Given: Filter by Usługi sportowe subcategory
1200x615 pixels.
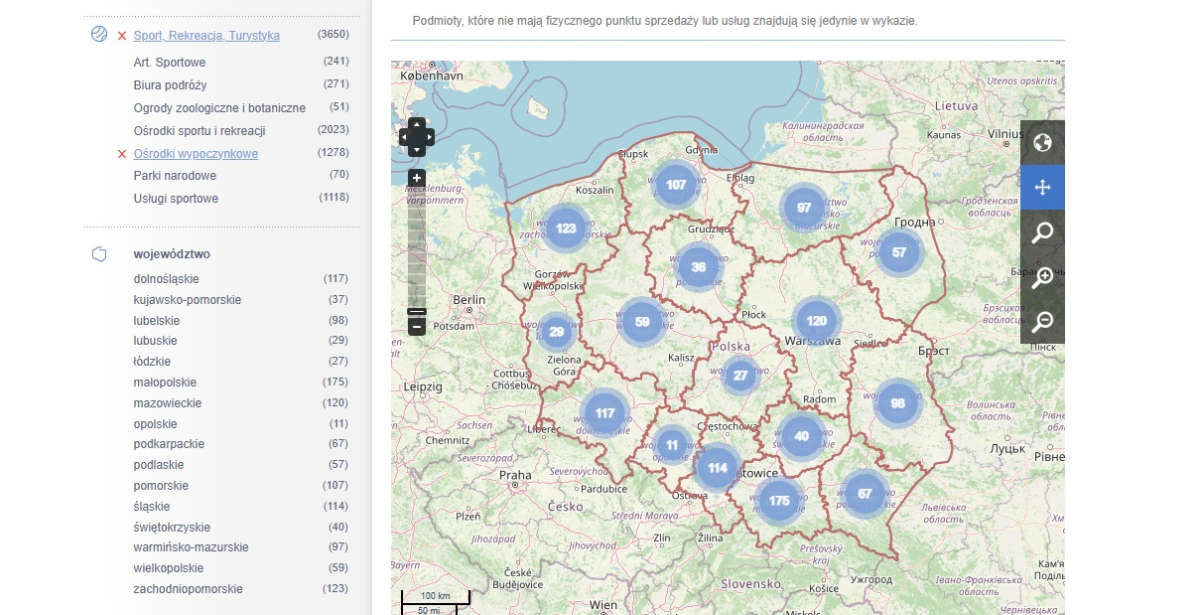Looking at the screenshot, I should [x=176, y=199].
